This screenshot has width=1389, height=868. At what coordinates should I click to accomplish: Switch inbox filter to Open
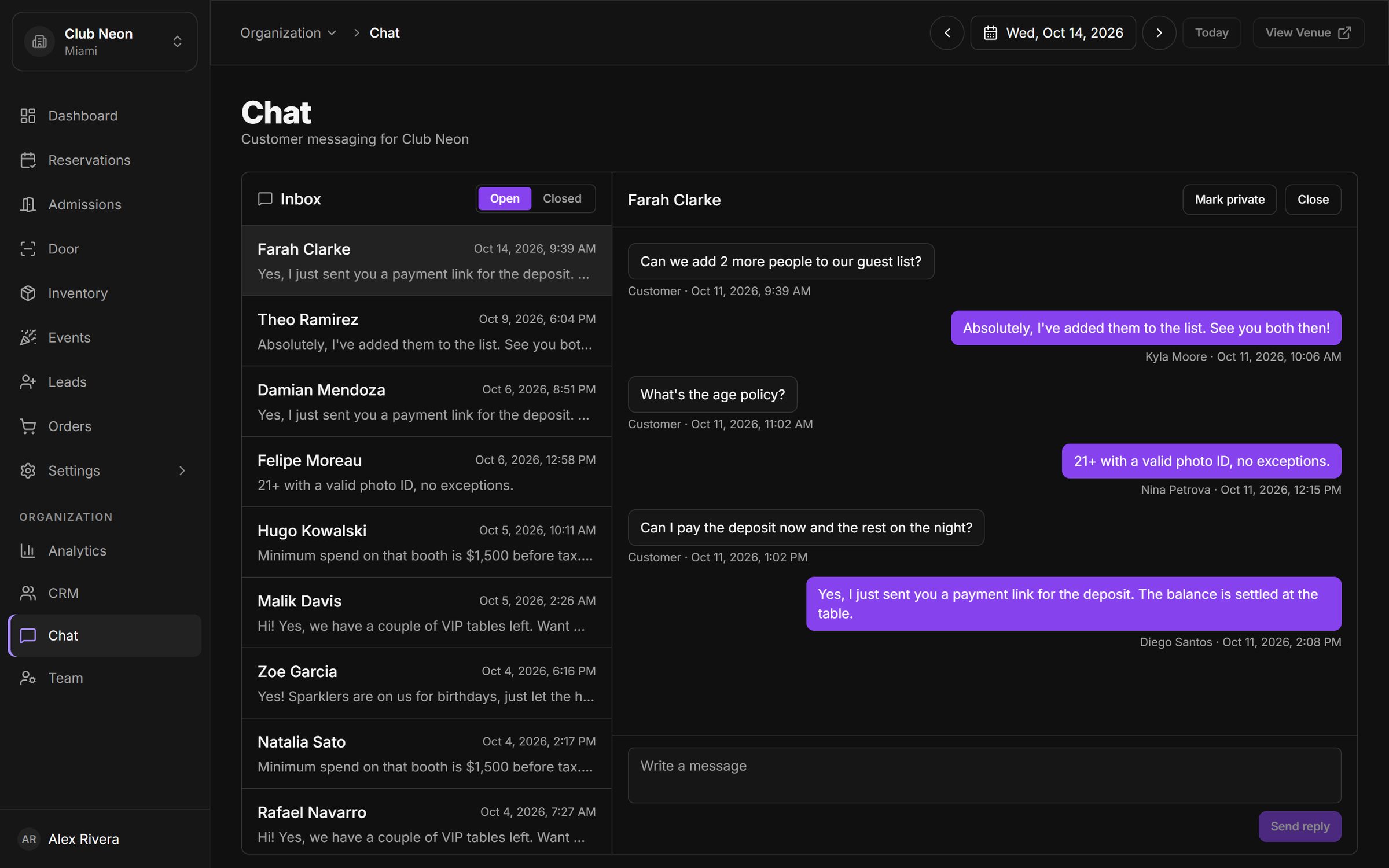point(505,198)
